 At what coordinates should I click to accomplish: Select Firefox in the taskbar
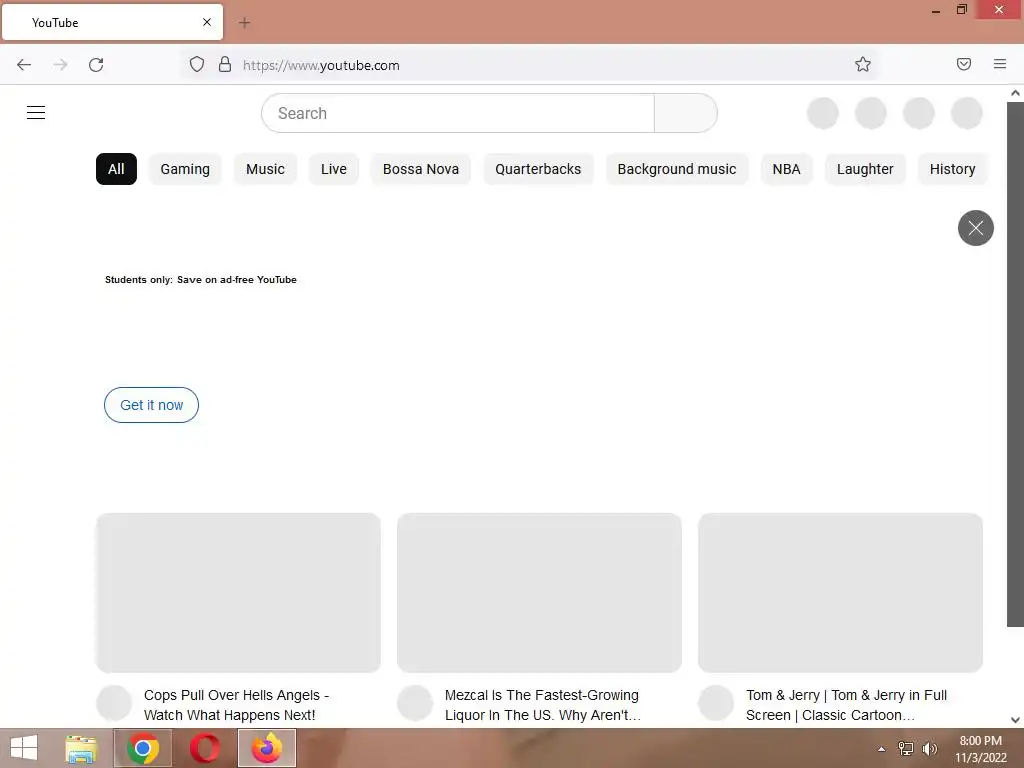pos(266,748)
